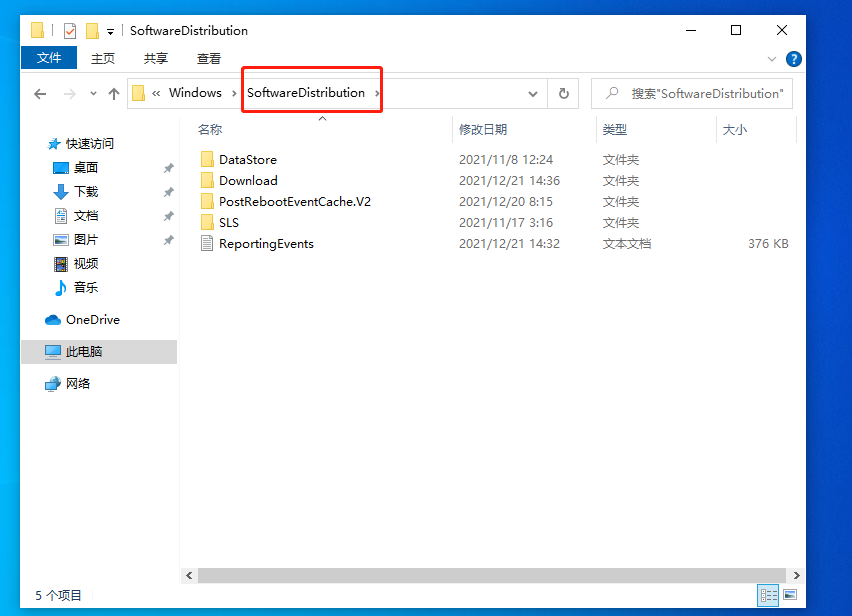
Task: Refresh the SoftwareDistribution folder view
Action: (x=562, y=93)
